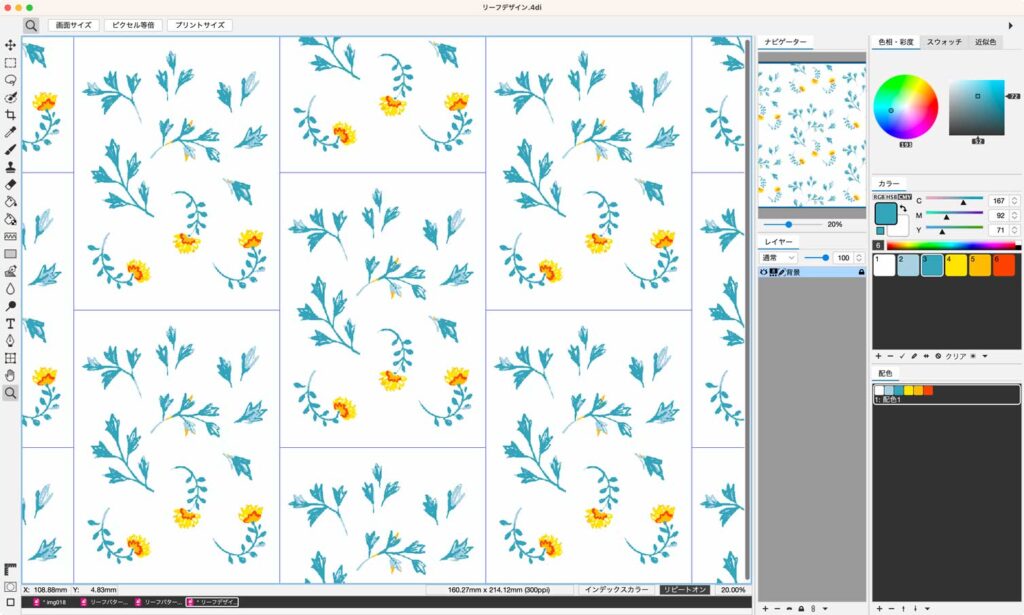Switch color mode to HSB
1024x615 pixels.
click(x=891, y=197)
